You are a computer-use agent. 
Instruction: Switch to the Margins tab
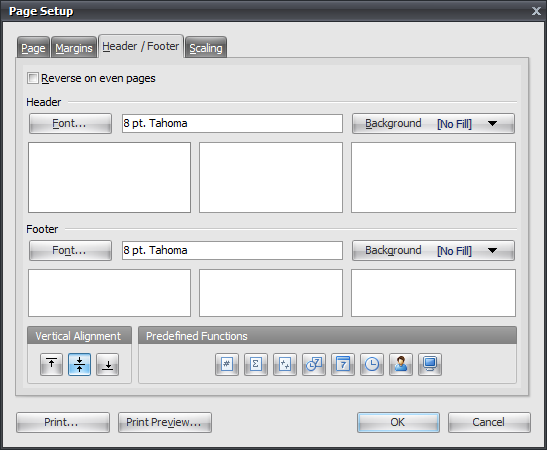point(74,48)
